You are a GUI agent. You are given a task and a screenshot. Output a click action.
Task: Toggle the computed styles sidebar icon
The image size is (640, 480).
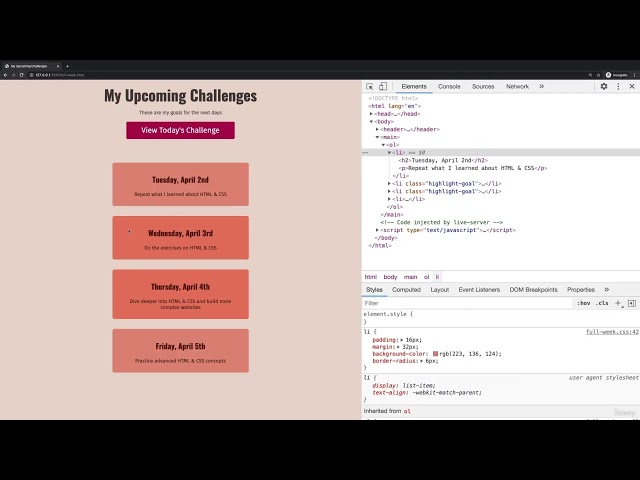(632, 303)
